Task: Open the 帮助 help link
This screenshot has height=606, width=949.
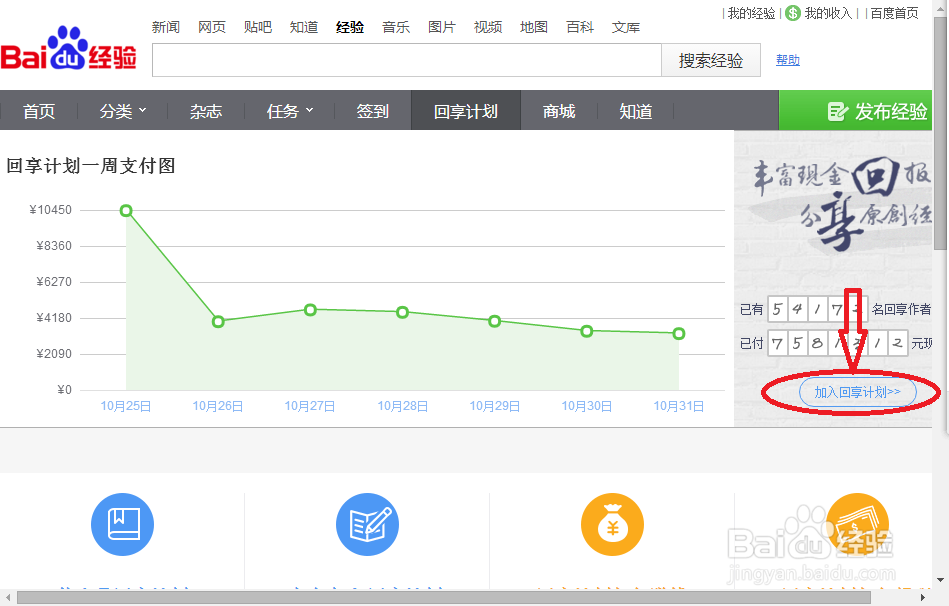Action: [788, 60]
